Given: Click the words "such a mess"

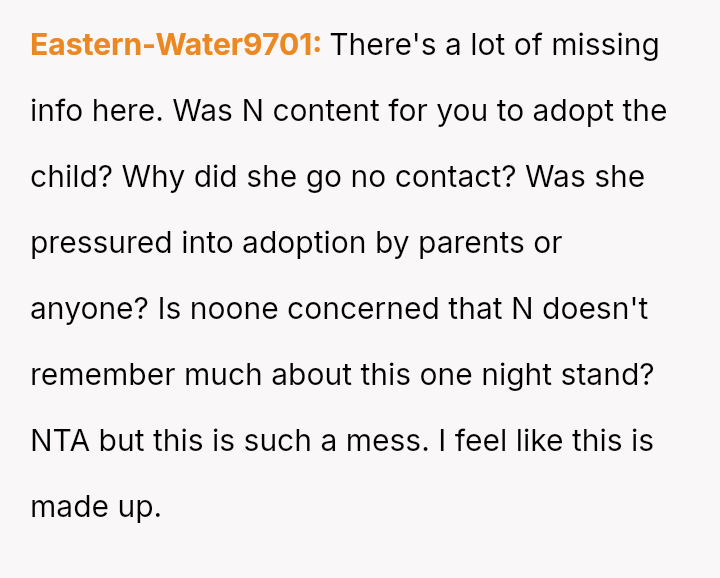Looking at the screenshot, I should (327, 441).
